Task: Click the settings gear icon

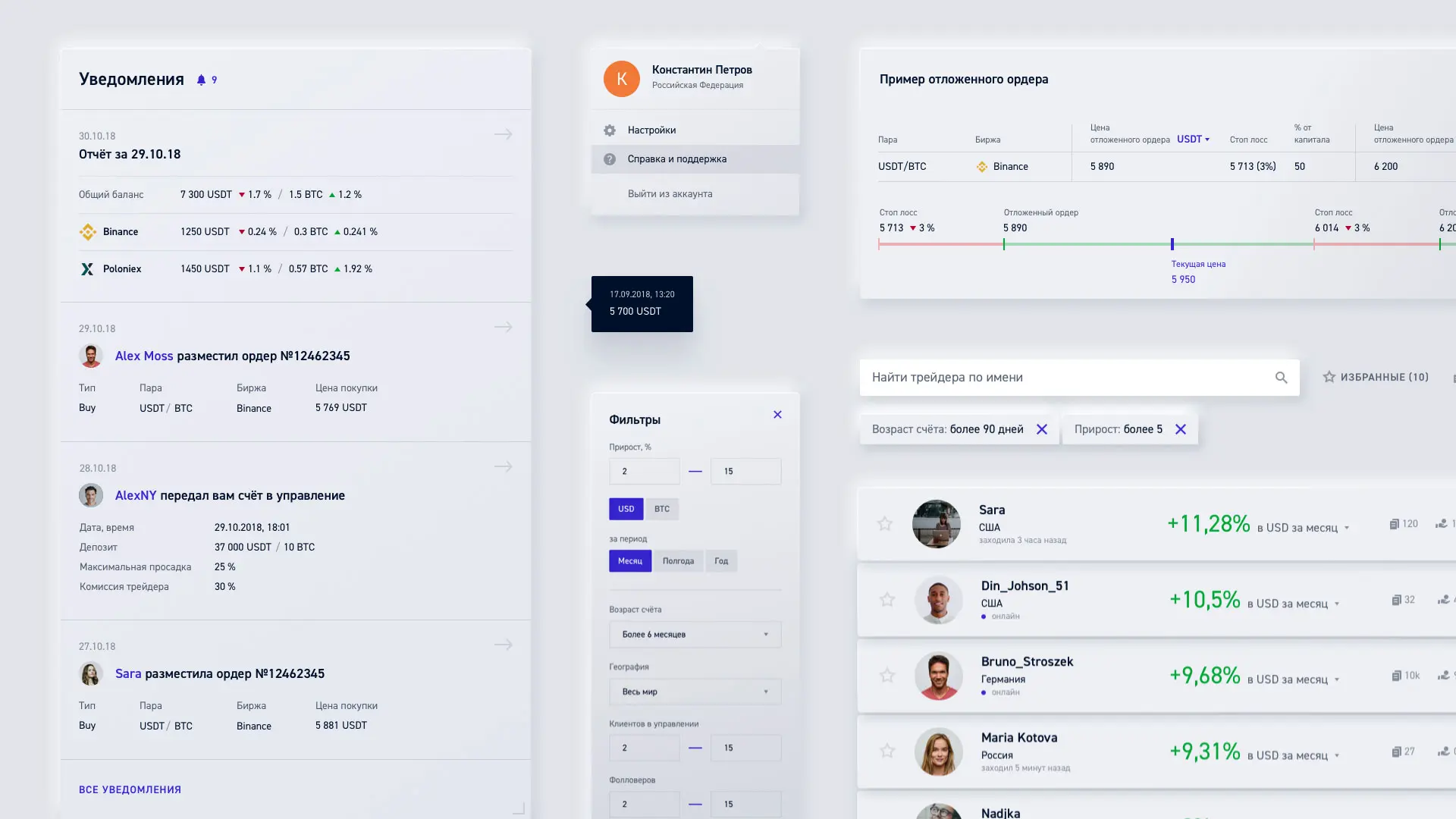Action: pyautogui.click(x=610, y=130)
